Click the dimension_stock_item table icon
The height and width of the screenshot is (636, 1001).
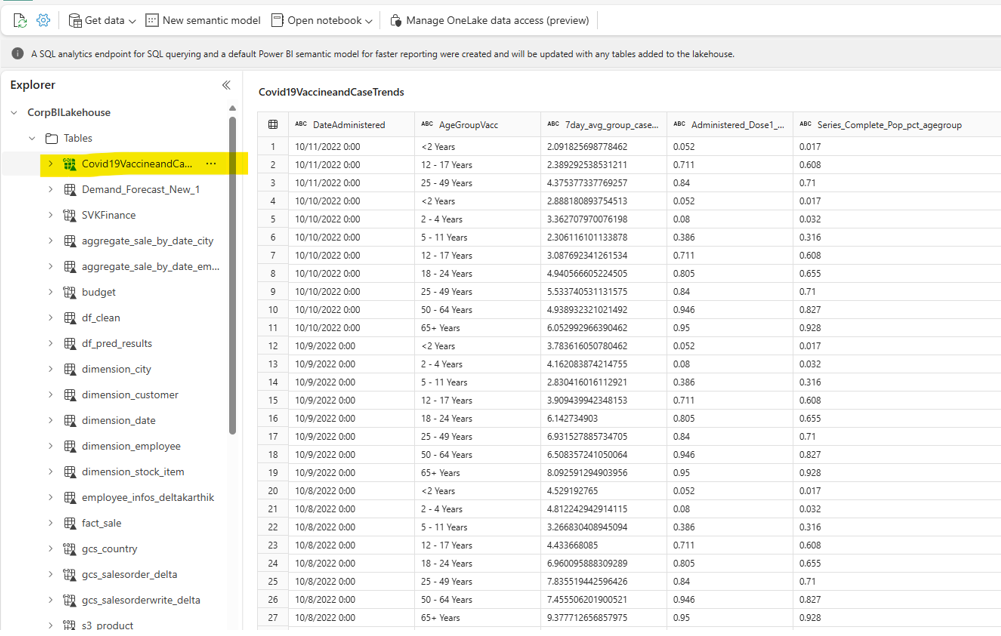tap(70, 472)
